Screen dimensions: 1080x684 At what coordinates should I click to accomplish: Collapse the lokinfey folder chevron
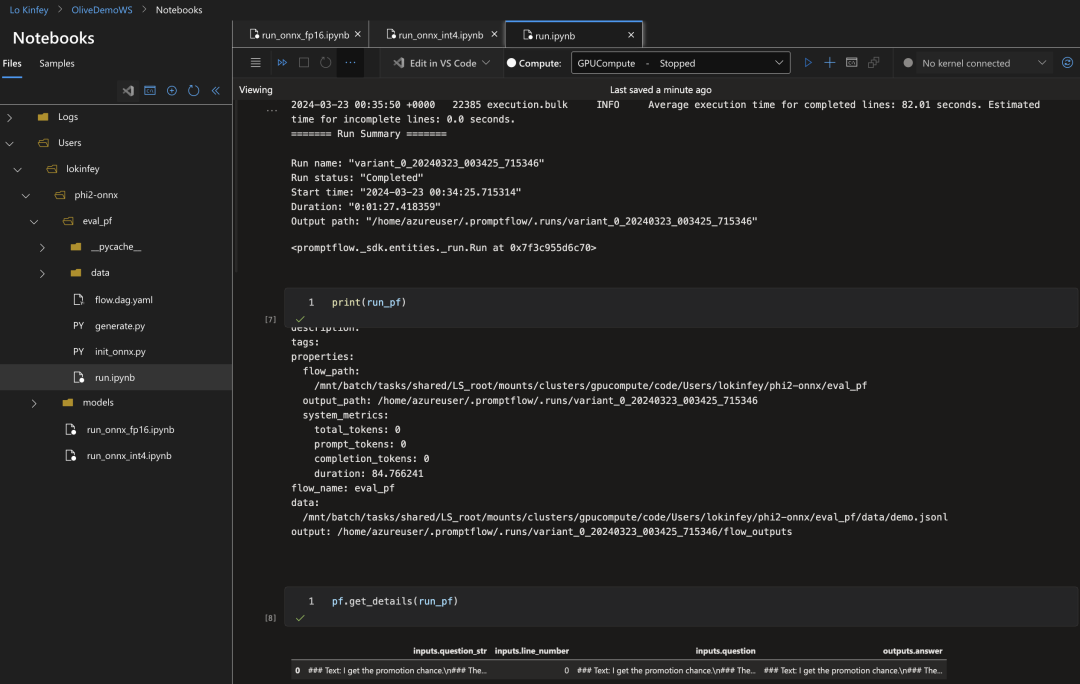(x=18, y=169)
